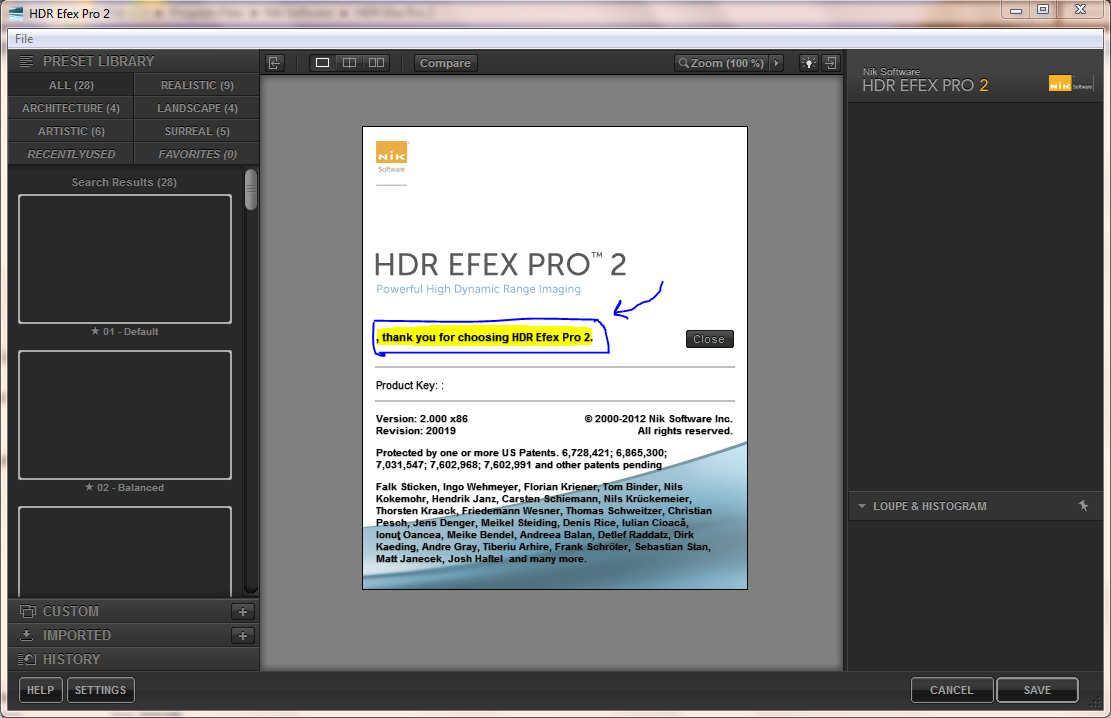Favorite the 01 - Default preset star
This screenshot has width=1111, height=718.
coord(95,331)
